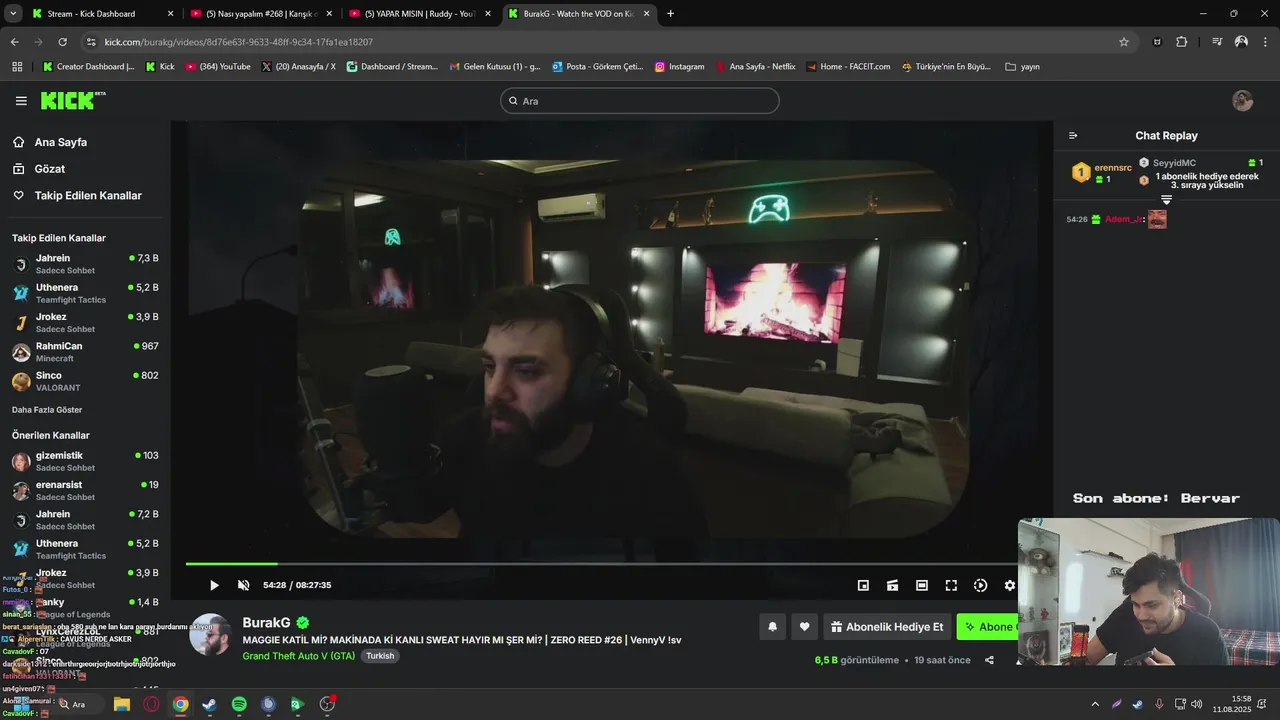Open video player settings gear

pos(1010,585)
